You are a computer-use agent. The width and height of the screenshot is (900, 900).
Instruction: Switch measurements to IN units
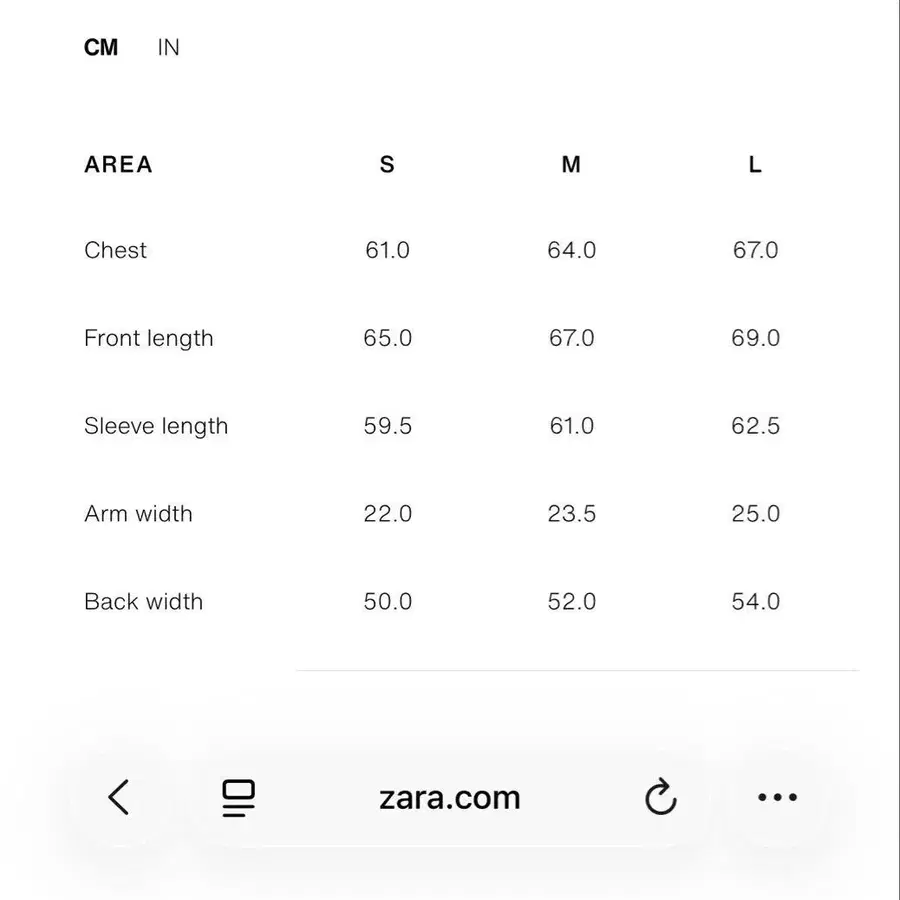168,47
